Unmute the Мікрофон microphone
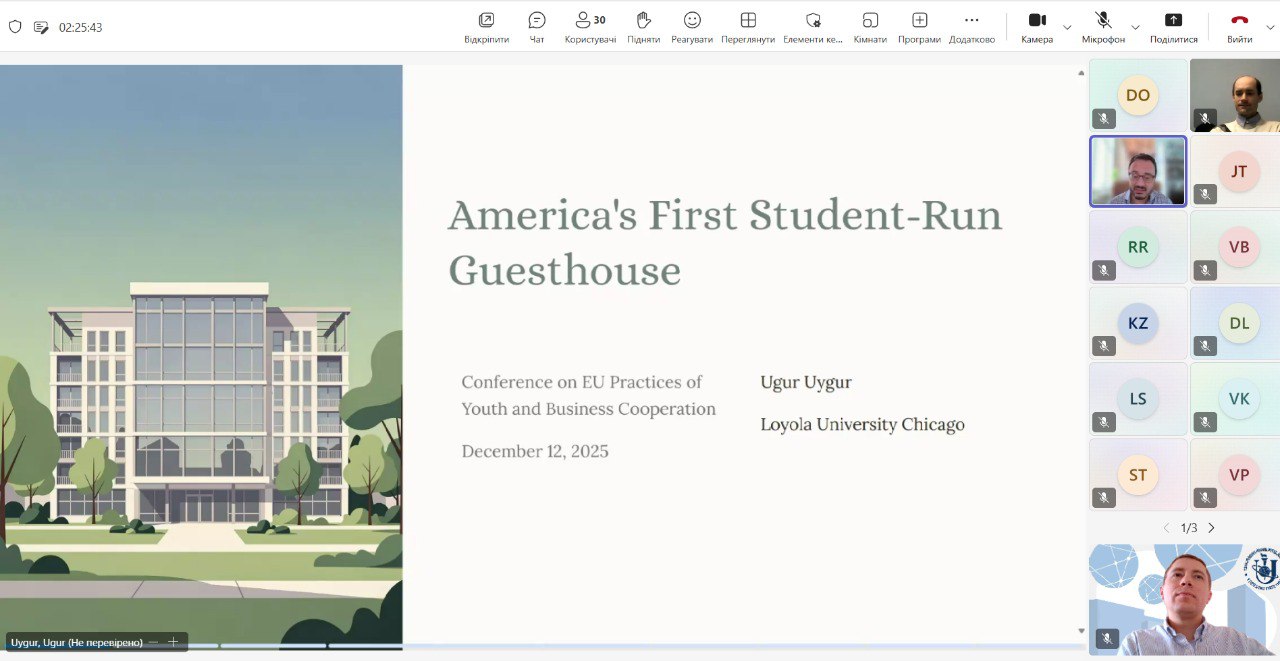Image resolution: width=1280 pixels, height=661 pixels. click(x=1103, y=21)
